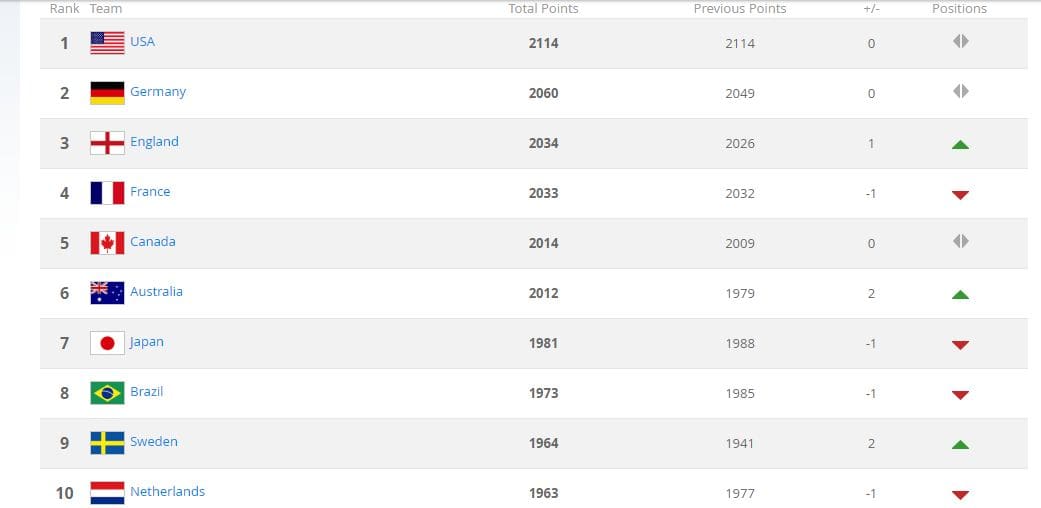Open the Australia team link

pos(156,292)
